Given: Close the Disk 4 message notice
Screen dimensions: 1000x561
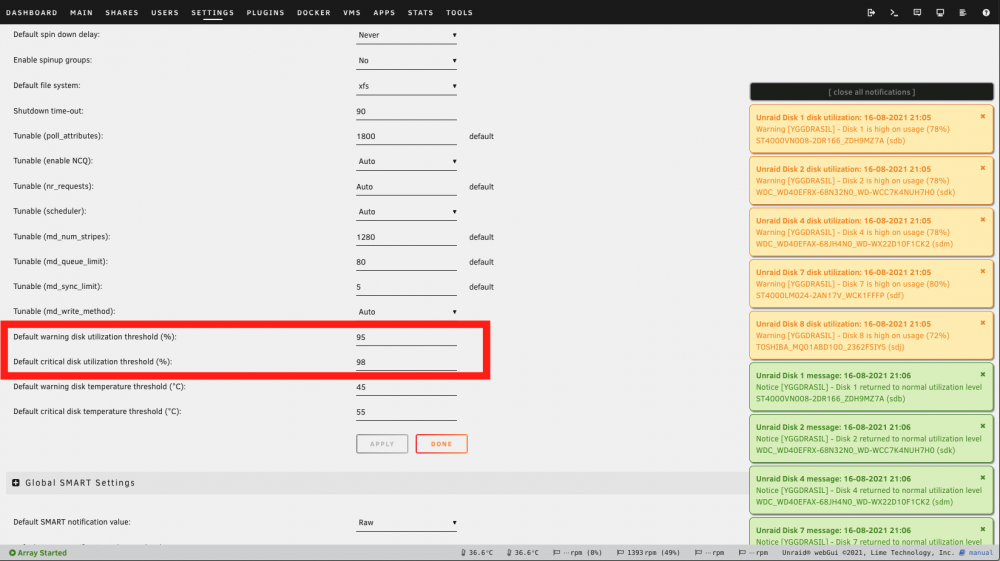Looking at the screenshot, I should tap(983, 478).
